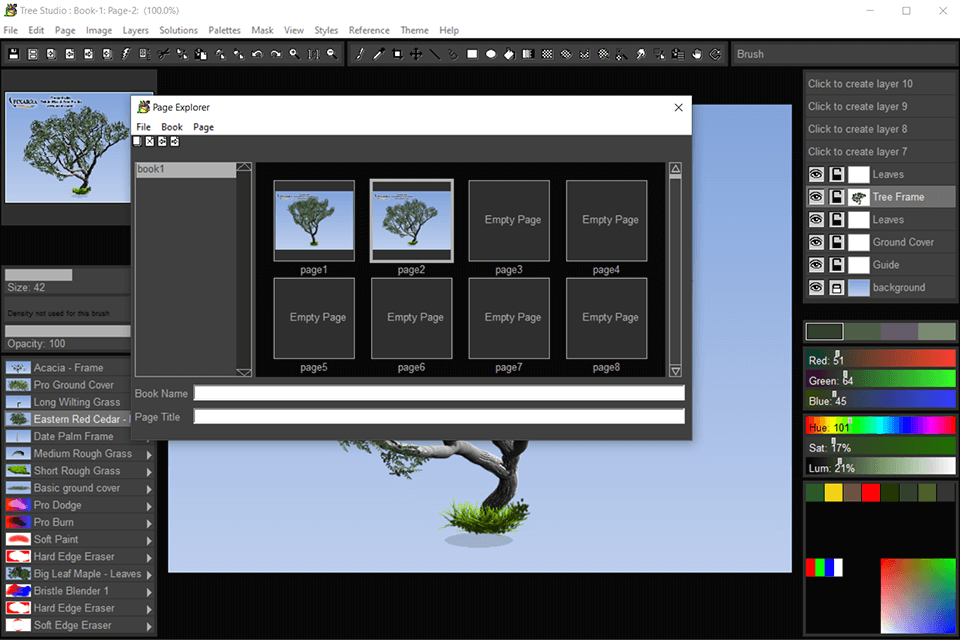Expand the Pro Dodge brush arrow
This screenshot has height=640, width=960.
149,506
